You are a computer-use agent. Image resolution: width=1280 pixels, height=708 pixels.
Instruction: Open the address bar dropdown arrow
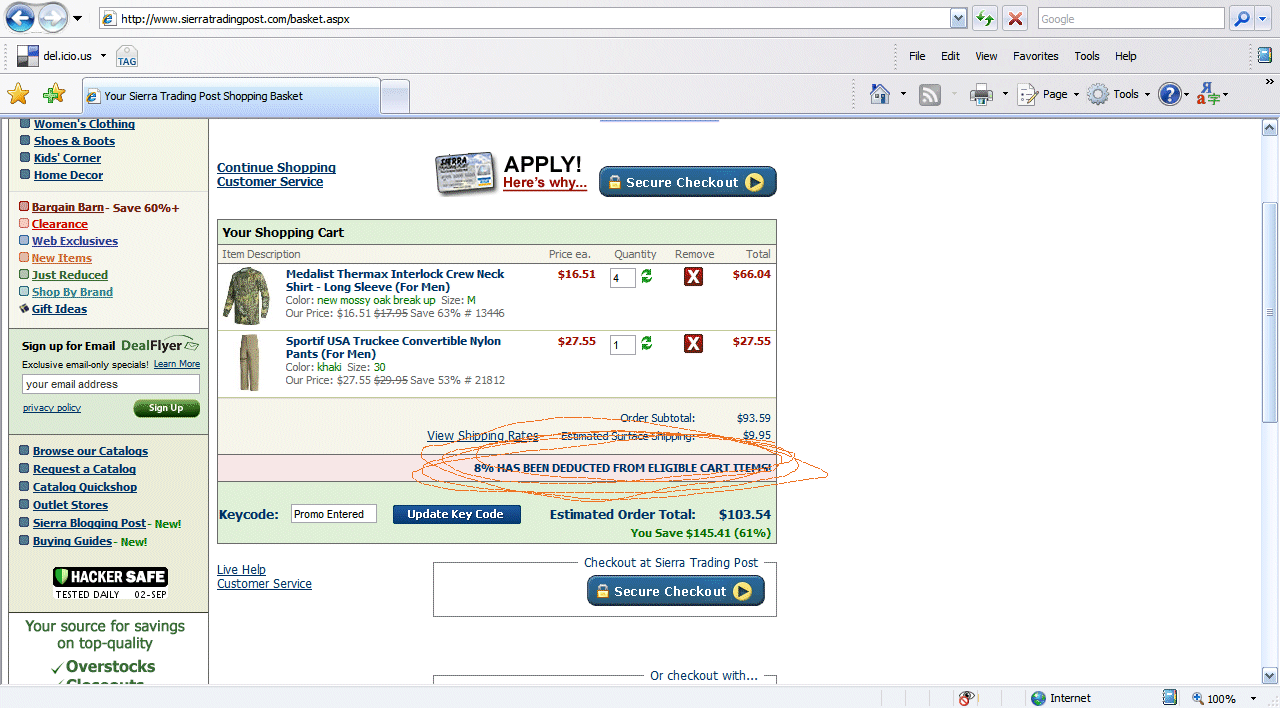tap(958, 18)
